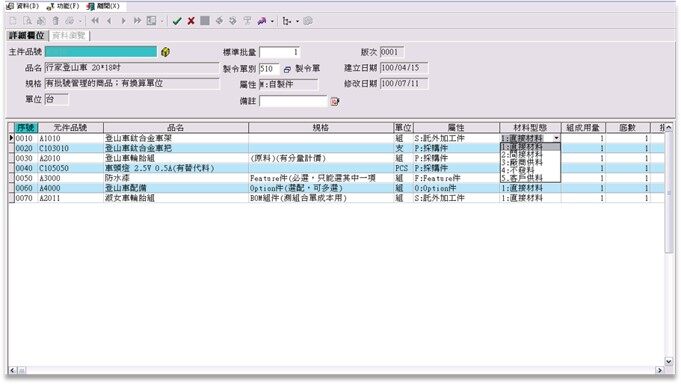The image size is (681, 384).
Task: Toggle the 材料型態 combo arrow in row 0010
Action: (x=556, y=138)
